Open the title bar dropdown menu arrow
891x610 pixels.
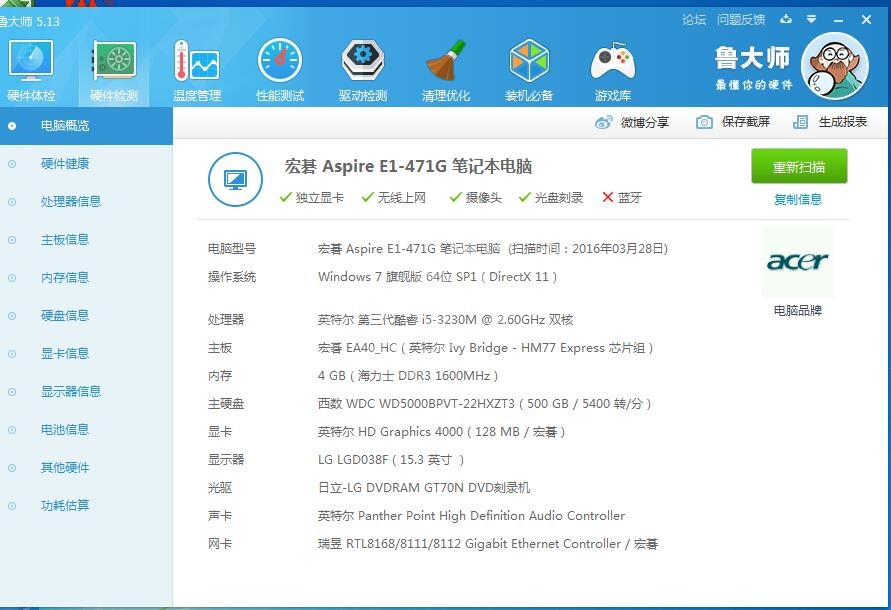(811, 19)
